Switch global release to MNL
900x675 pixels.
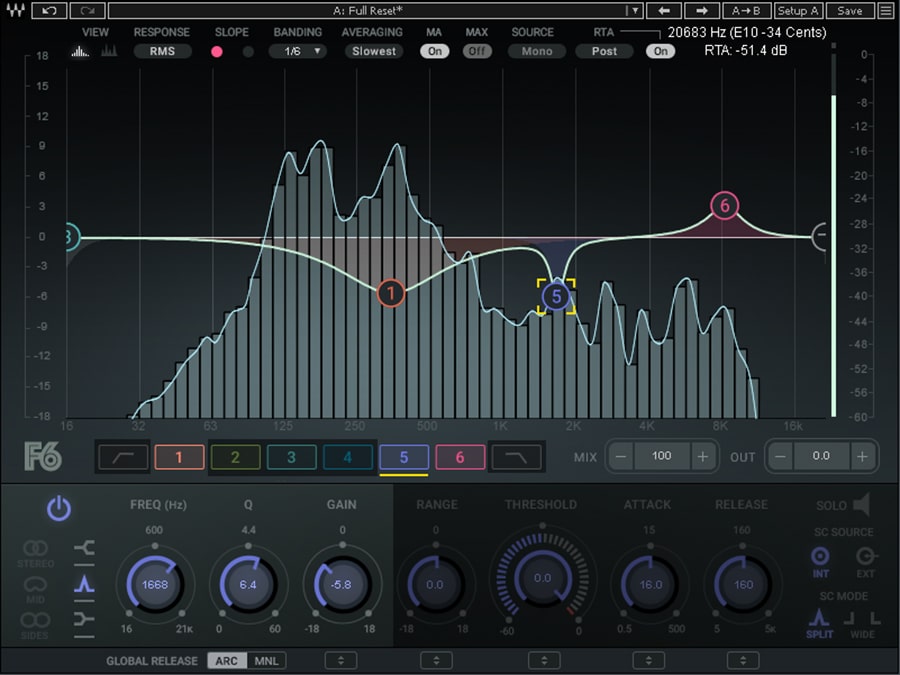(x=266, y=661)
